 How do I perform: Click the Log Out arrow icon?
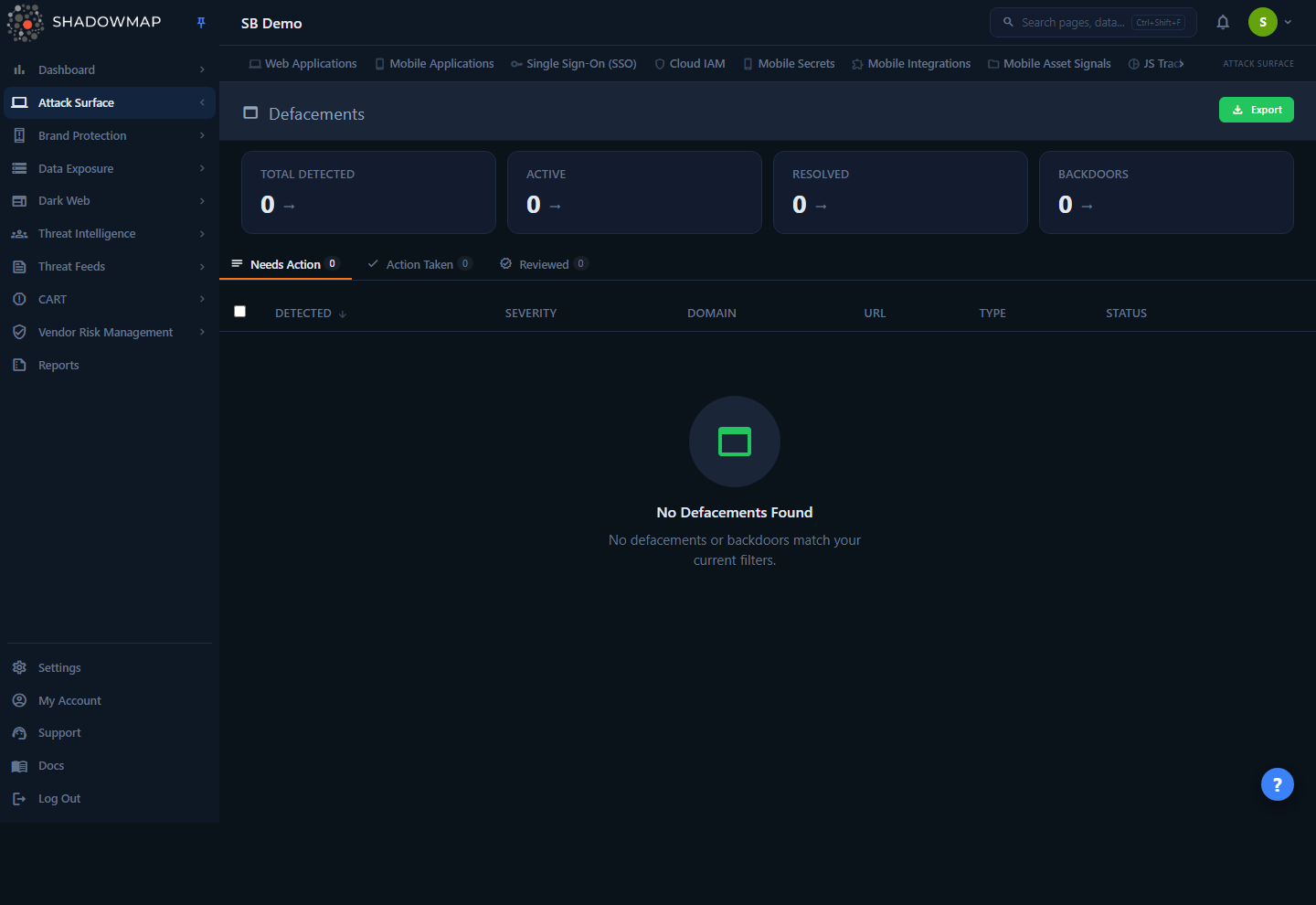[19, 799]
